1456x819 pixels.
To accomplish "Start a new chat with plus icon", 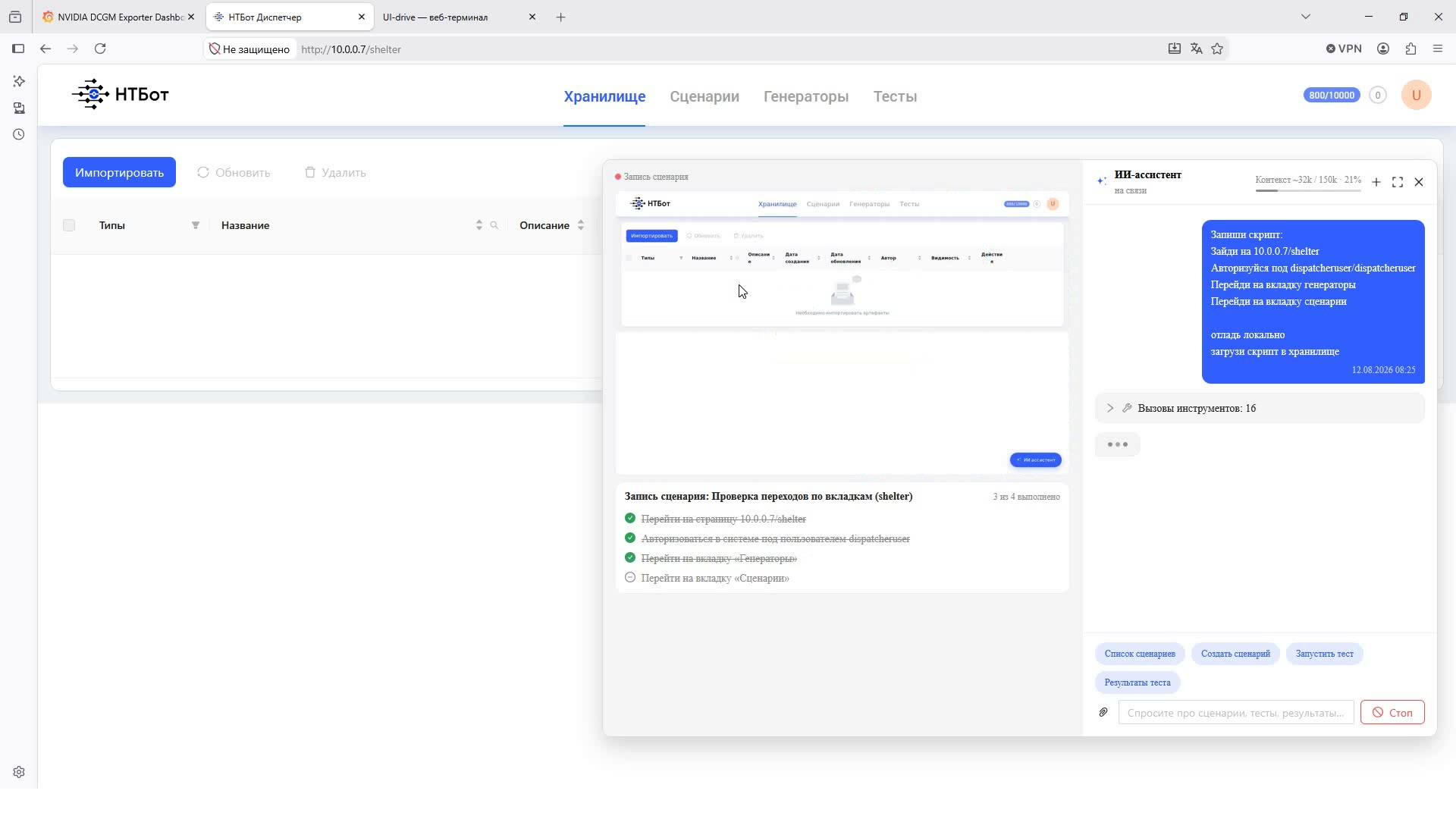I will click(x=1376, y=182).
